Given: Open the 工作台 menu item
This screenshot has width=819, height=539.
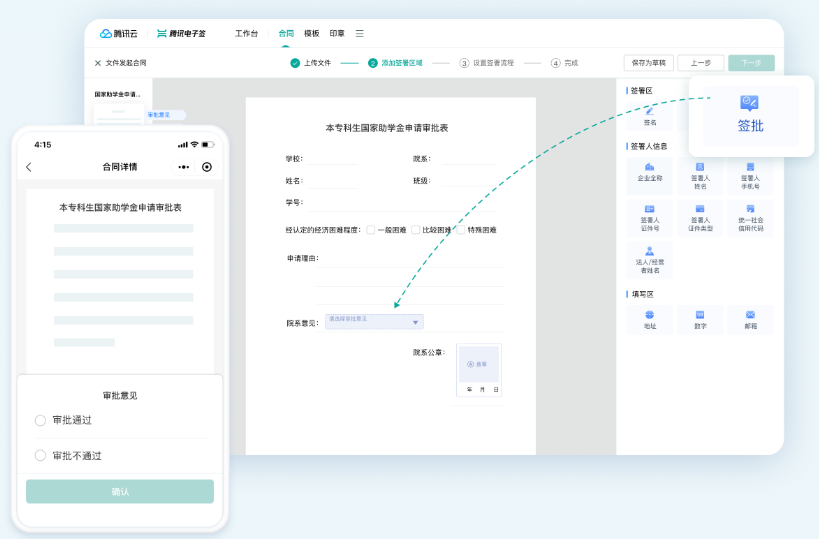Looking at the screenshot, I should (x=246, y=33).
